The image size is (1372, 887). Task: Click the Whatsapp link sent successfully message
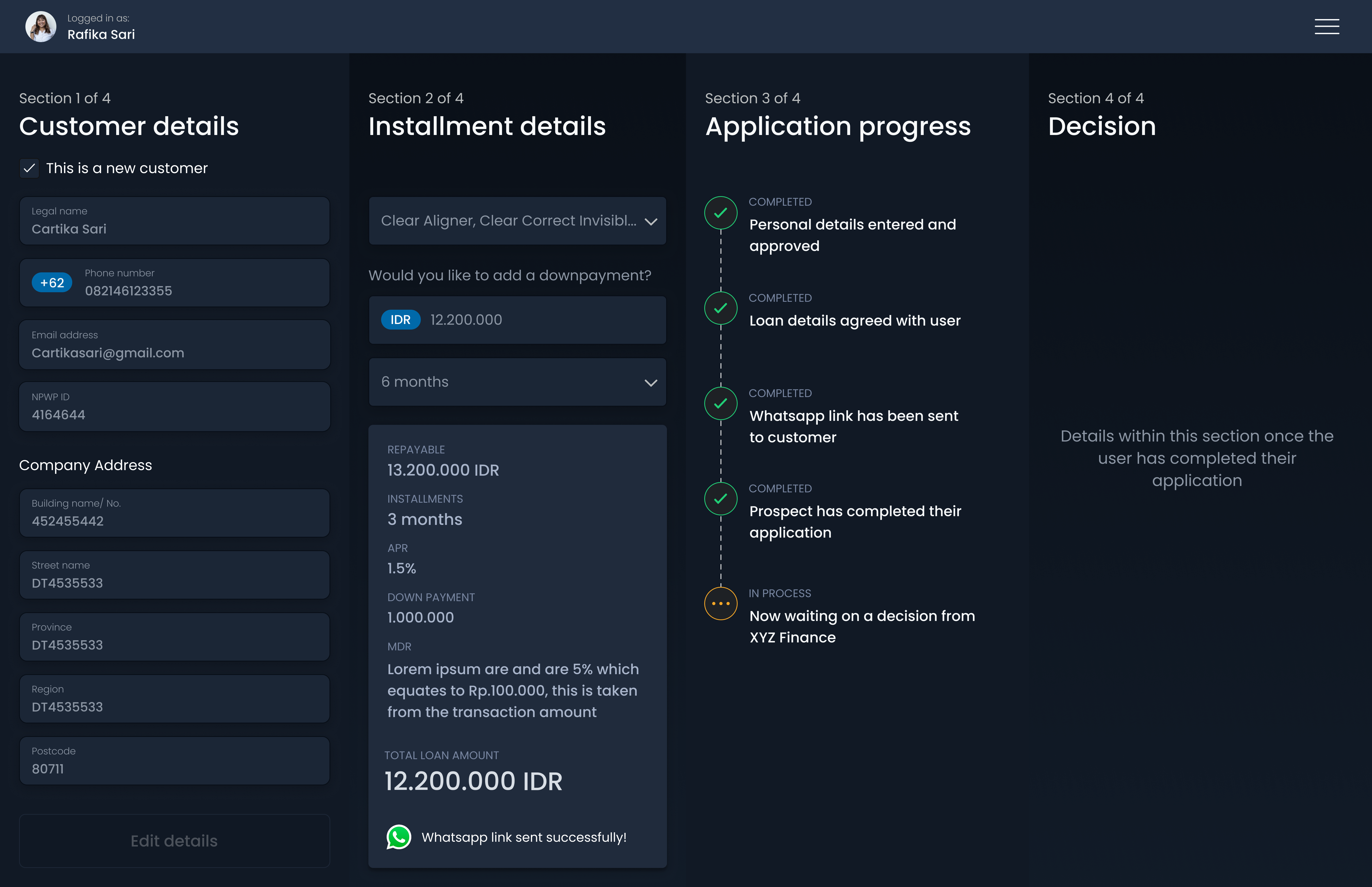(524, 838)
